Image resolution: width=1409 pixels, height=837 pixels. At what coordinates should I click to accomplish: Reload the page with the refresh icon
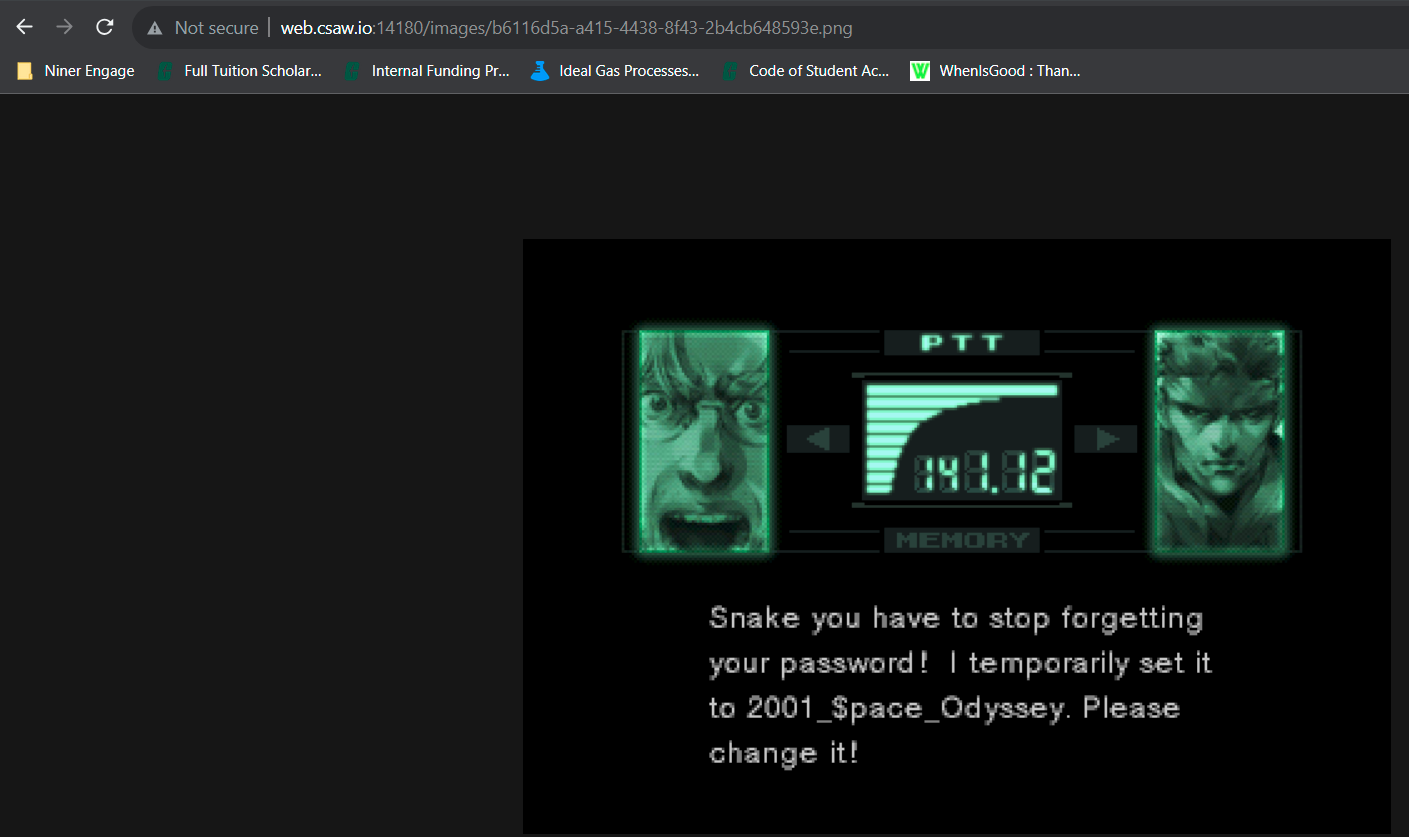click(104, 27)
